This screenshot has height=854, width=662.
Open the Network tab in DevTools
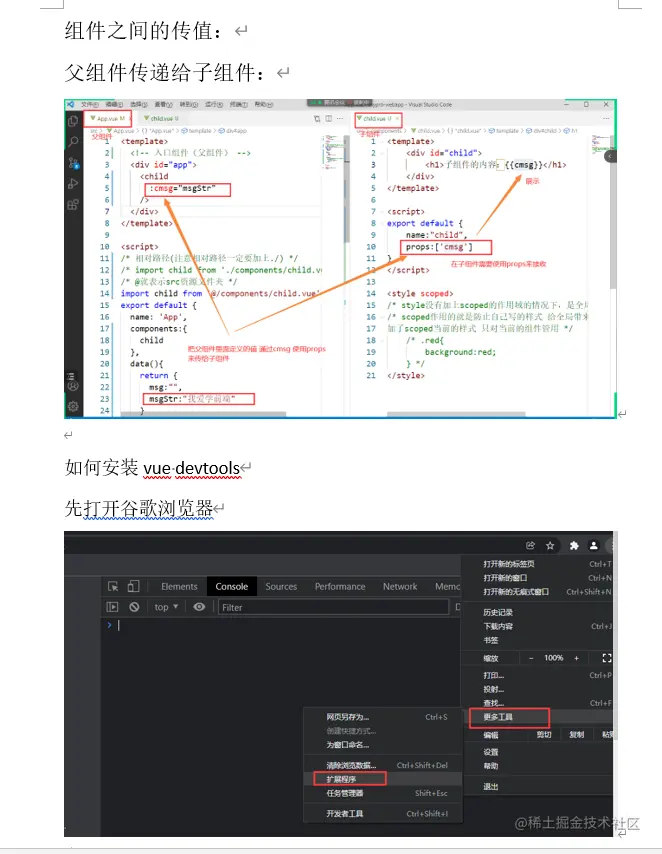tap(400, 587)
